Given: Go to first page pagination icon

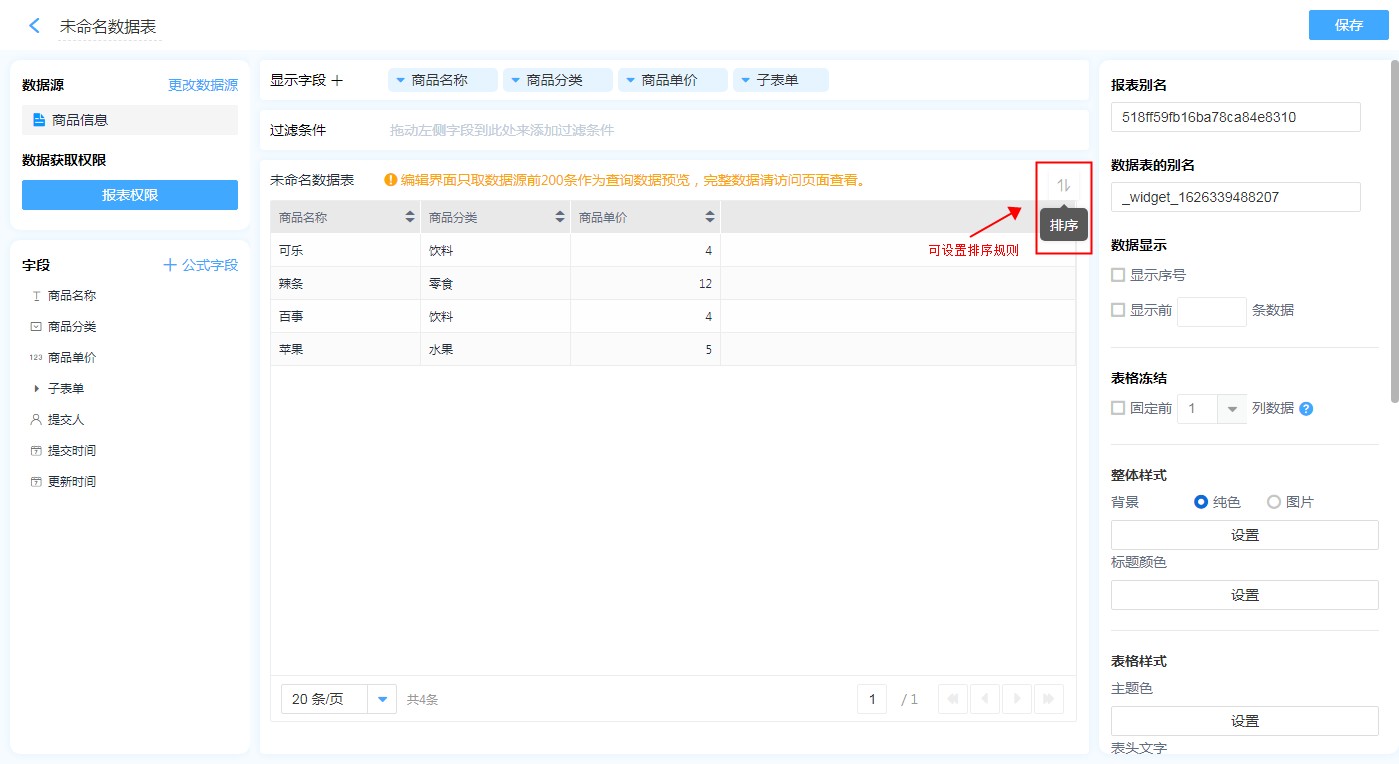Looking at the screenshot, I should pyautogui.click(x=953, y=699).
